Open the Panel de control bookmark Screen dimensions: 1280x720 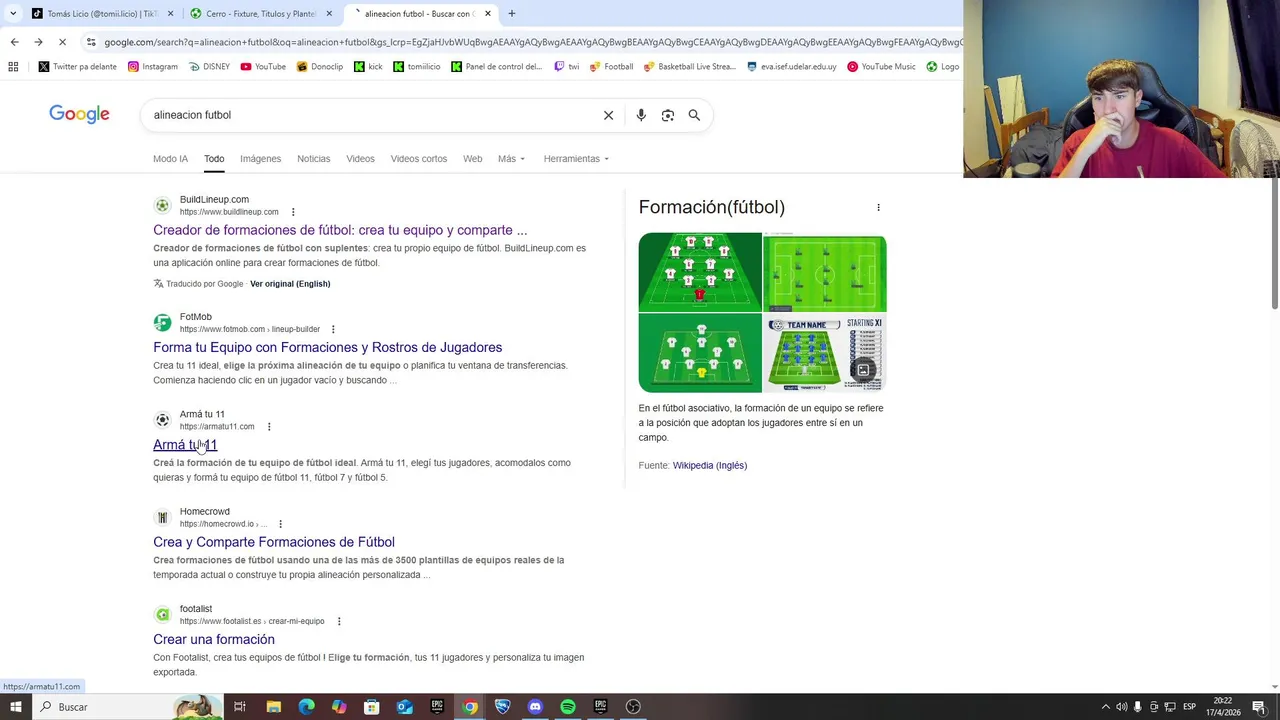coord(497,67)
